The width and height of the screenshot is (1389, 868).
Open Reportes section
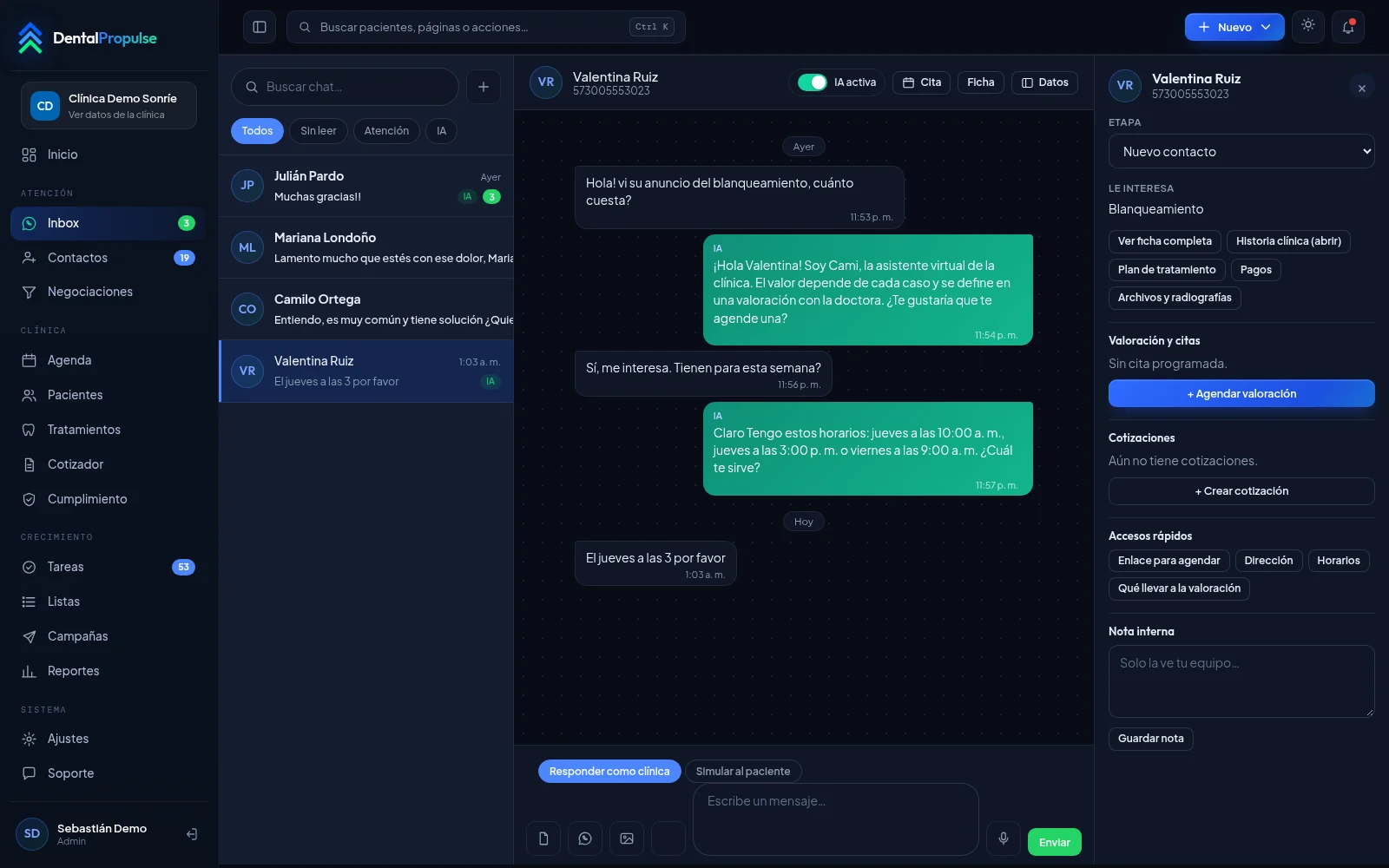[x=109, y=671]
